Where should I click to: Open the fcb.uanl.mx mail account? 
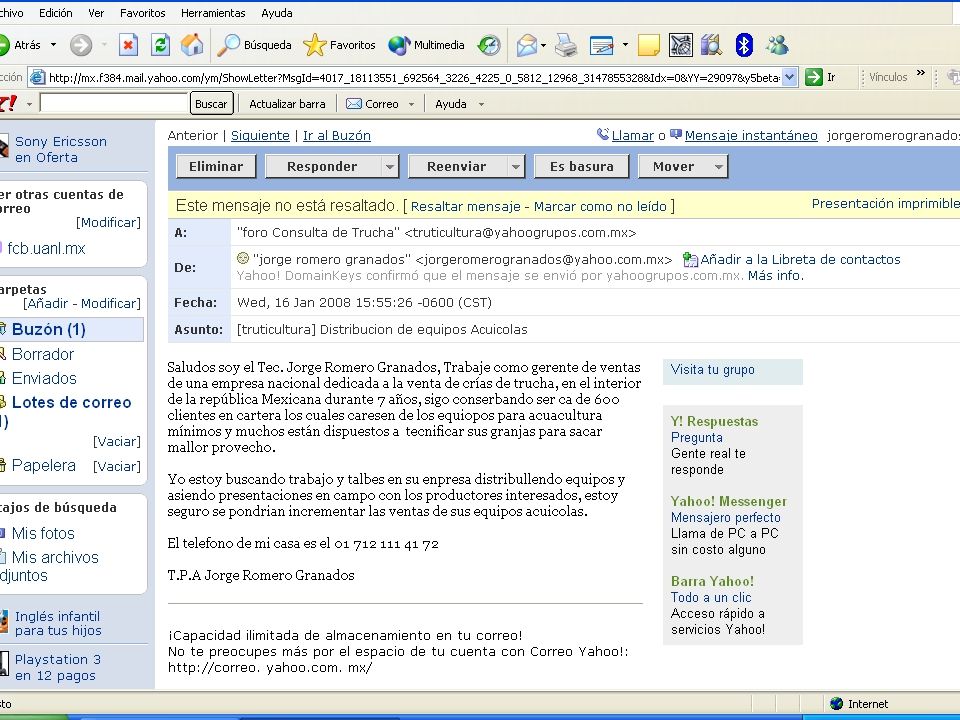[x=46, y=249]
